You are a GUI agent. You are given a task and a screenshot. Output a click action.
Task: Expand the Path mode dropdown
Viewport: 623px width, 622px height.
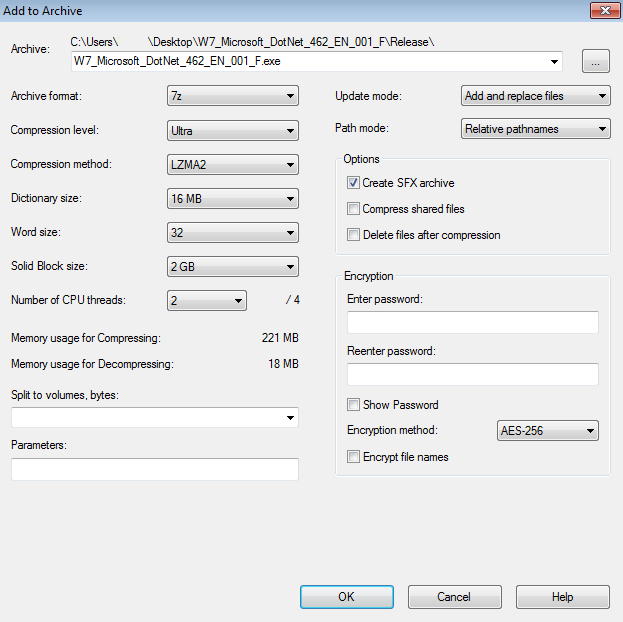point(535,129)
